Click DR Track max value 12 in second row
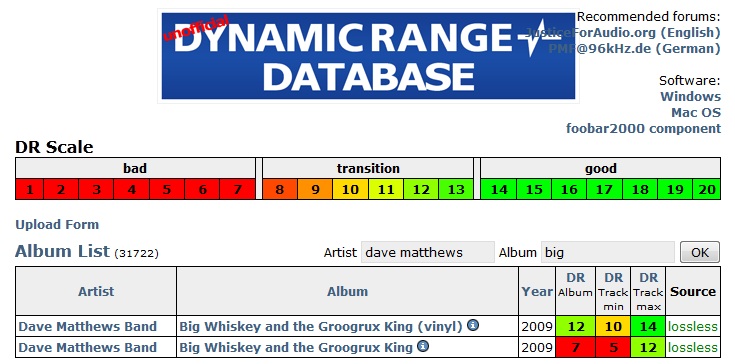 (648, 348)
